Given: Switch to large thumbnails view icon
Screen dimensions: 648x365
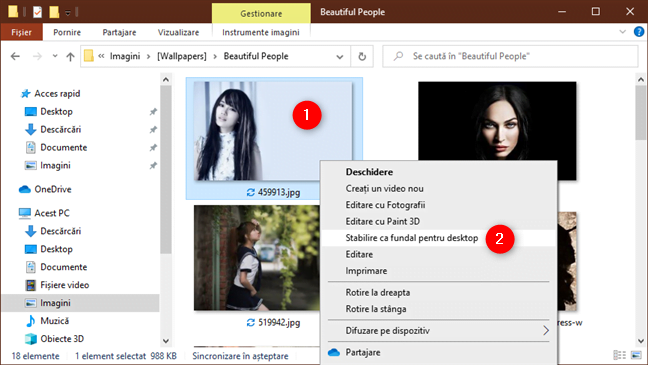Looking at the screenshot, I should point(636,355).
